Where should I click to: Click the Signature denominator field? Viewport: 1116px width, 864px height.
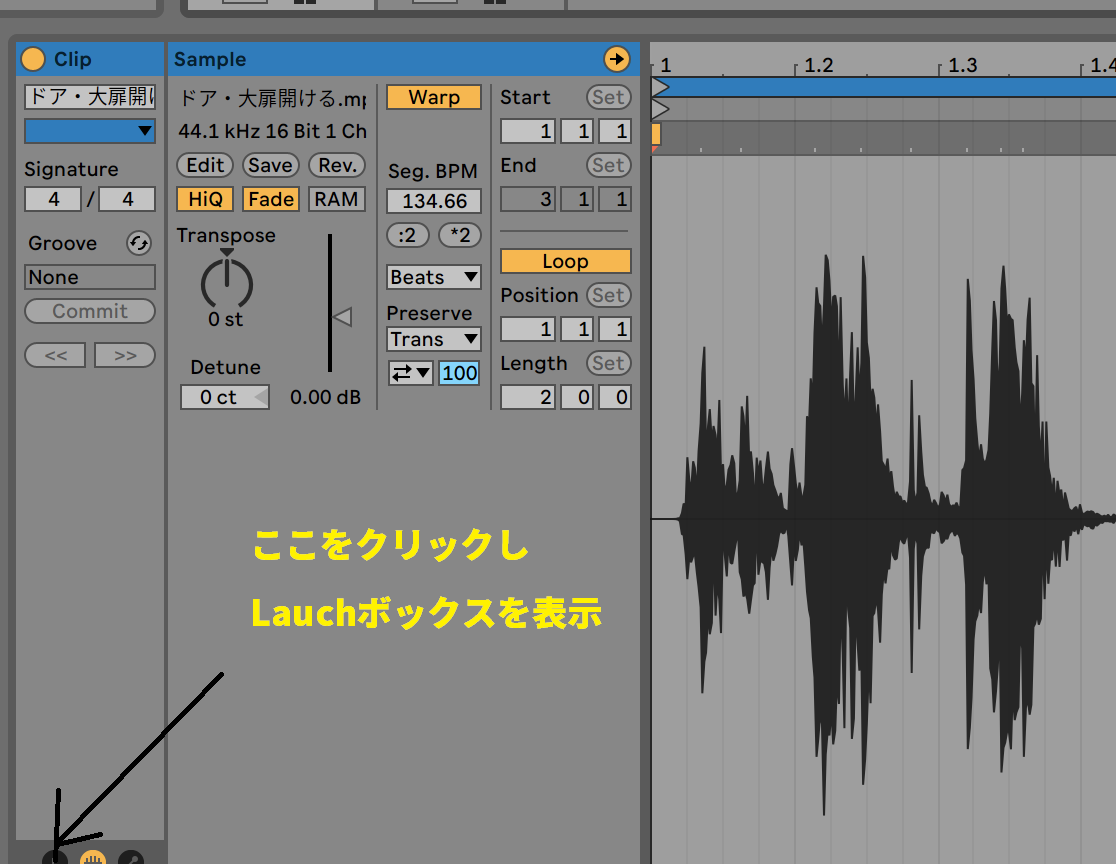point(127,199)
